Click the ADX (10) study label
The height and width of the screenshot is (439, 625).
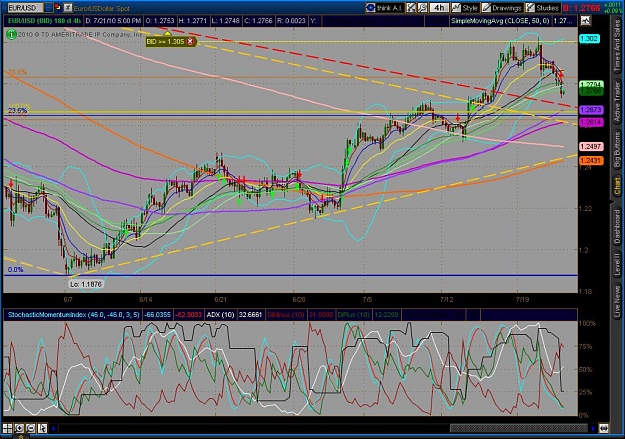tap(220, 315)
